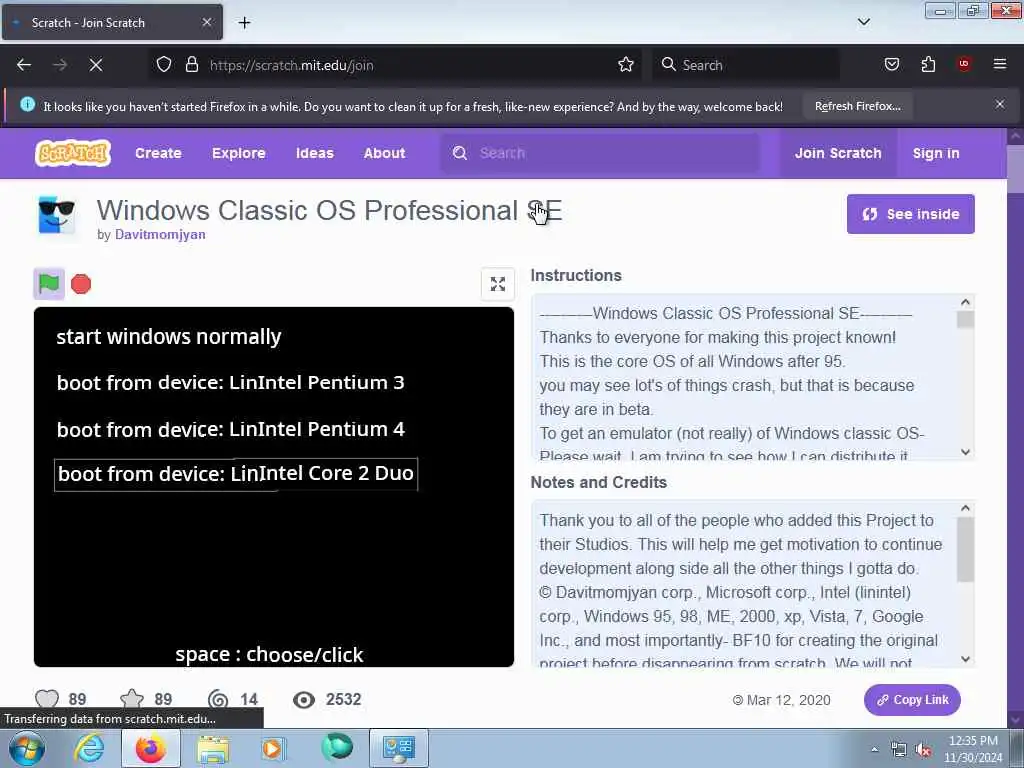
Task: Open Windows Explorer folder on taskbar
Action: point(213,749)
